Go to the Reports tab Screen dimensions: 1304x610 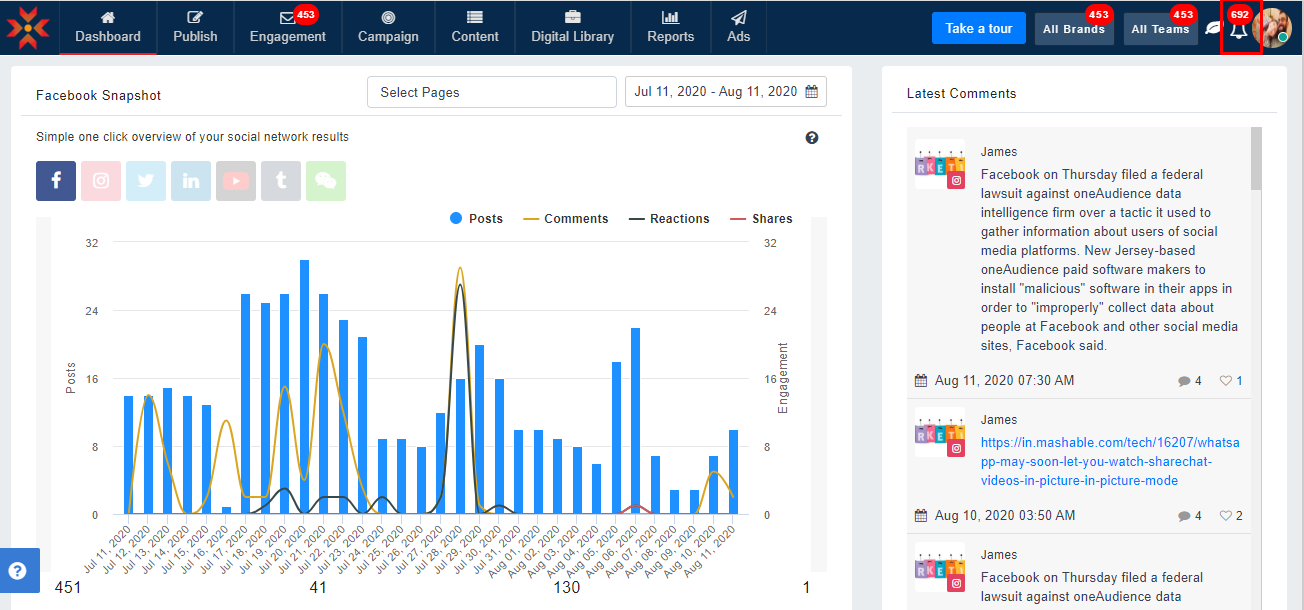click(670, 28)
